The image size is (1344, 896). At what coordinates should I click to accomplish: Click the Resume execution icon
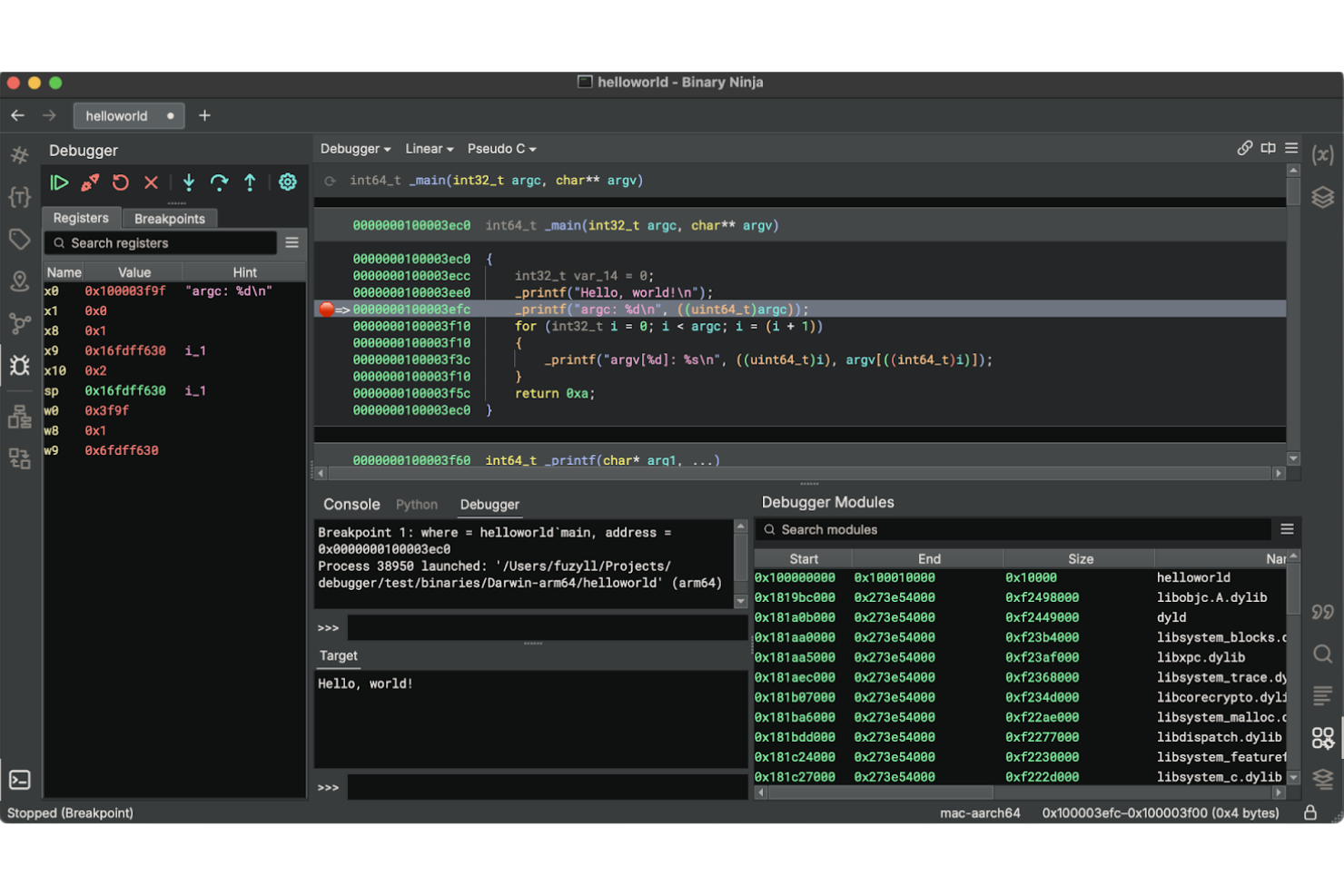point(59,182)
